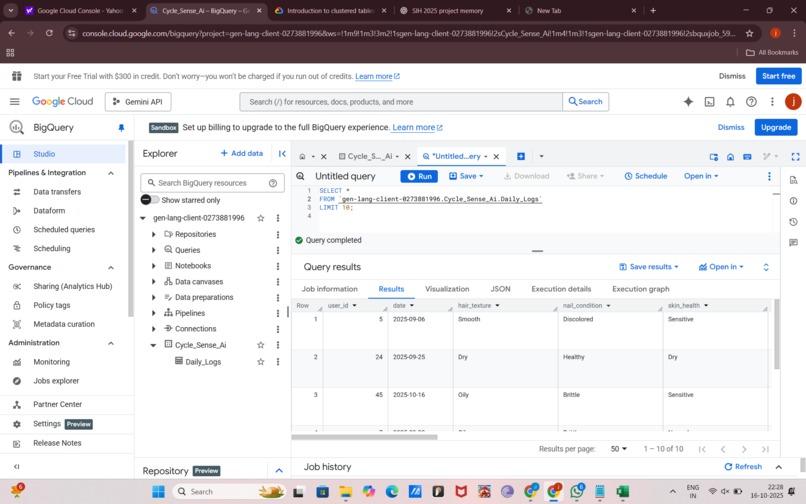806x504 pixels.
Task: Star the Cycle_Sense_Ai dataset
Action: coord(261,345)
